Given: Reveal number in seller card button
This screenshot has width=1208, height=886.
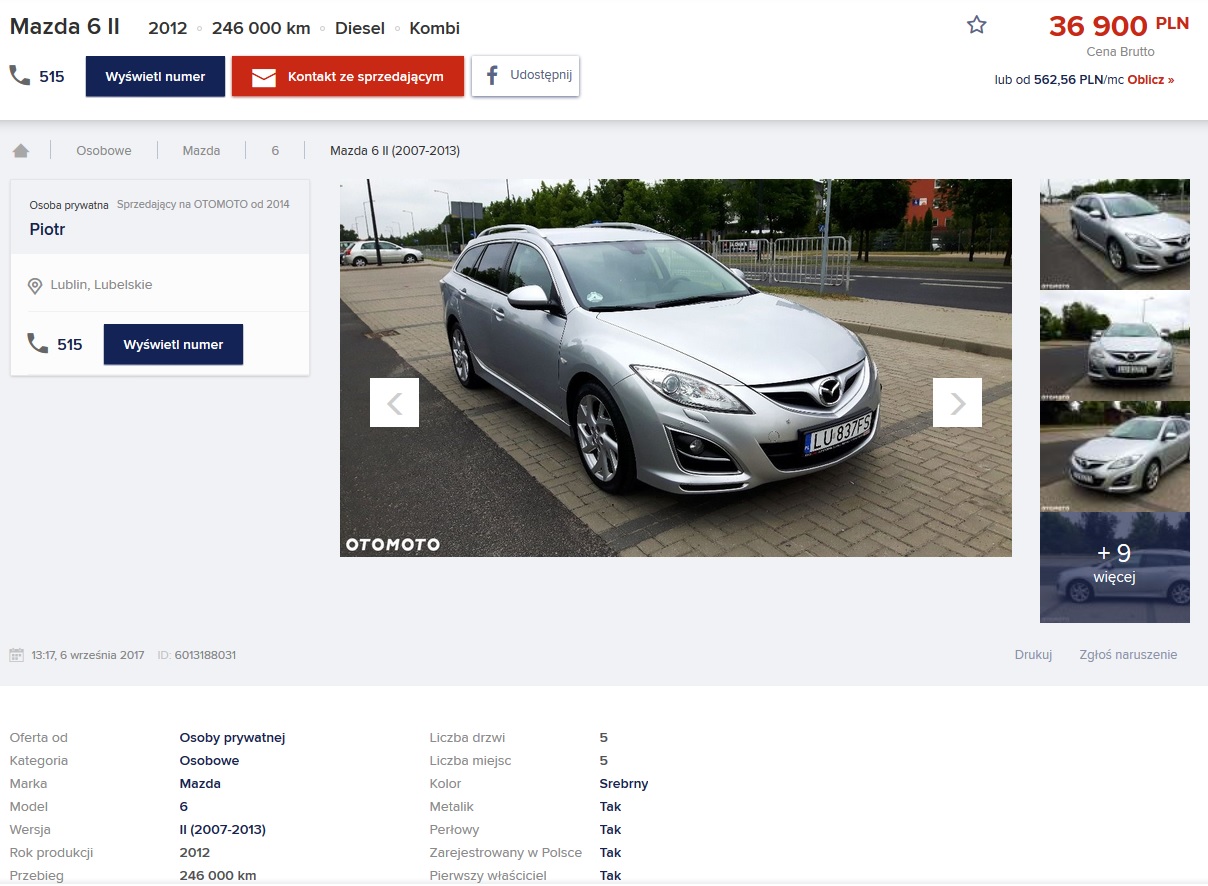Looking at the screenshot, I should coord(173,344).
